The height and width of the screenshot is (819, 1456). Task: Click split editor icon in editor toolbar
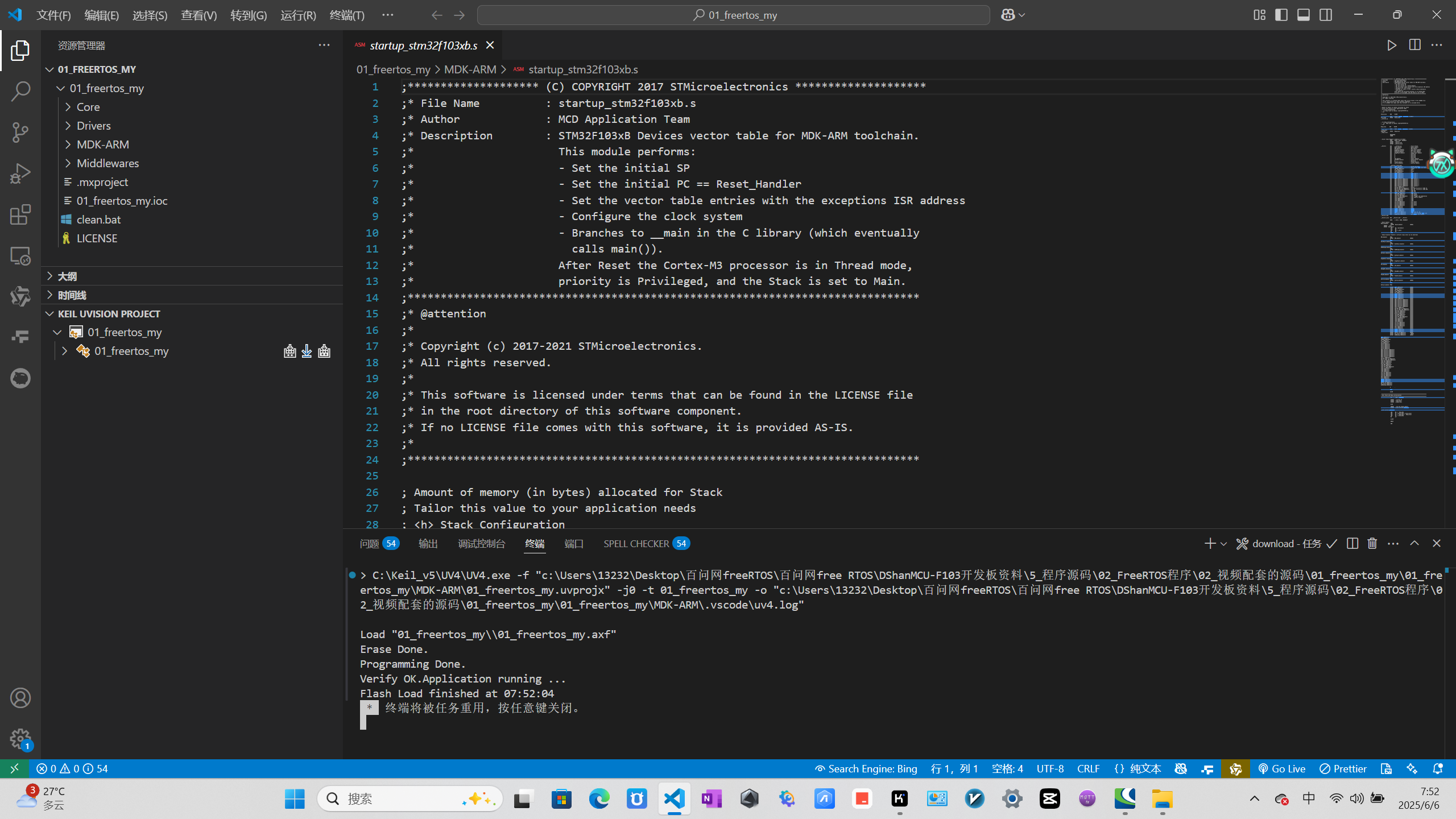(x=1414, y=45)
